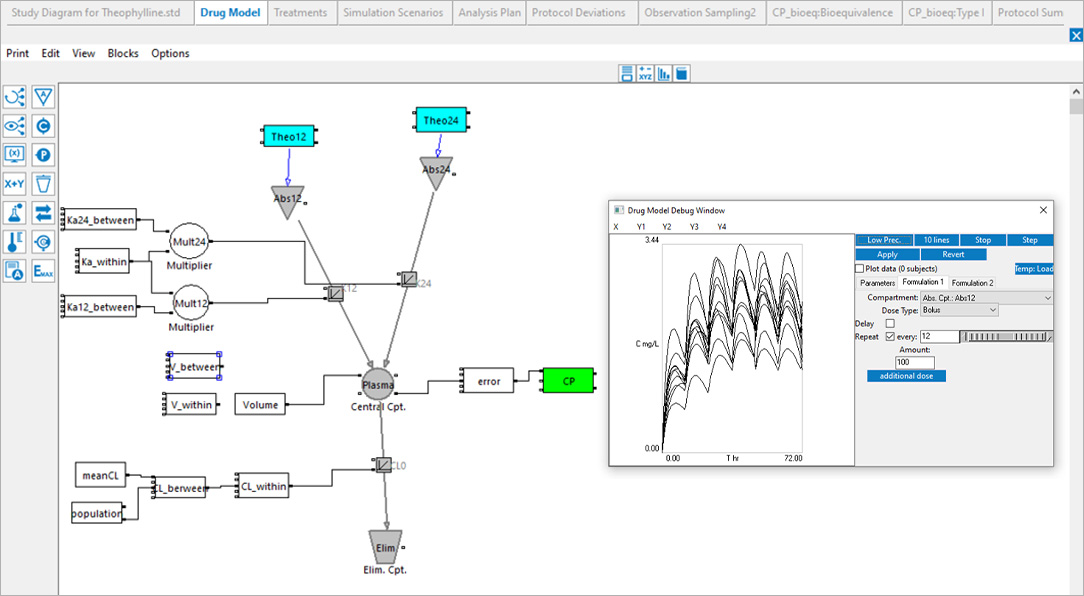Open the Print menu
Viewport: 1084px width, 596px height.
coord(18,53)
